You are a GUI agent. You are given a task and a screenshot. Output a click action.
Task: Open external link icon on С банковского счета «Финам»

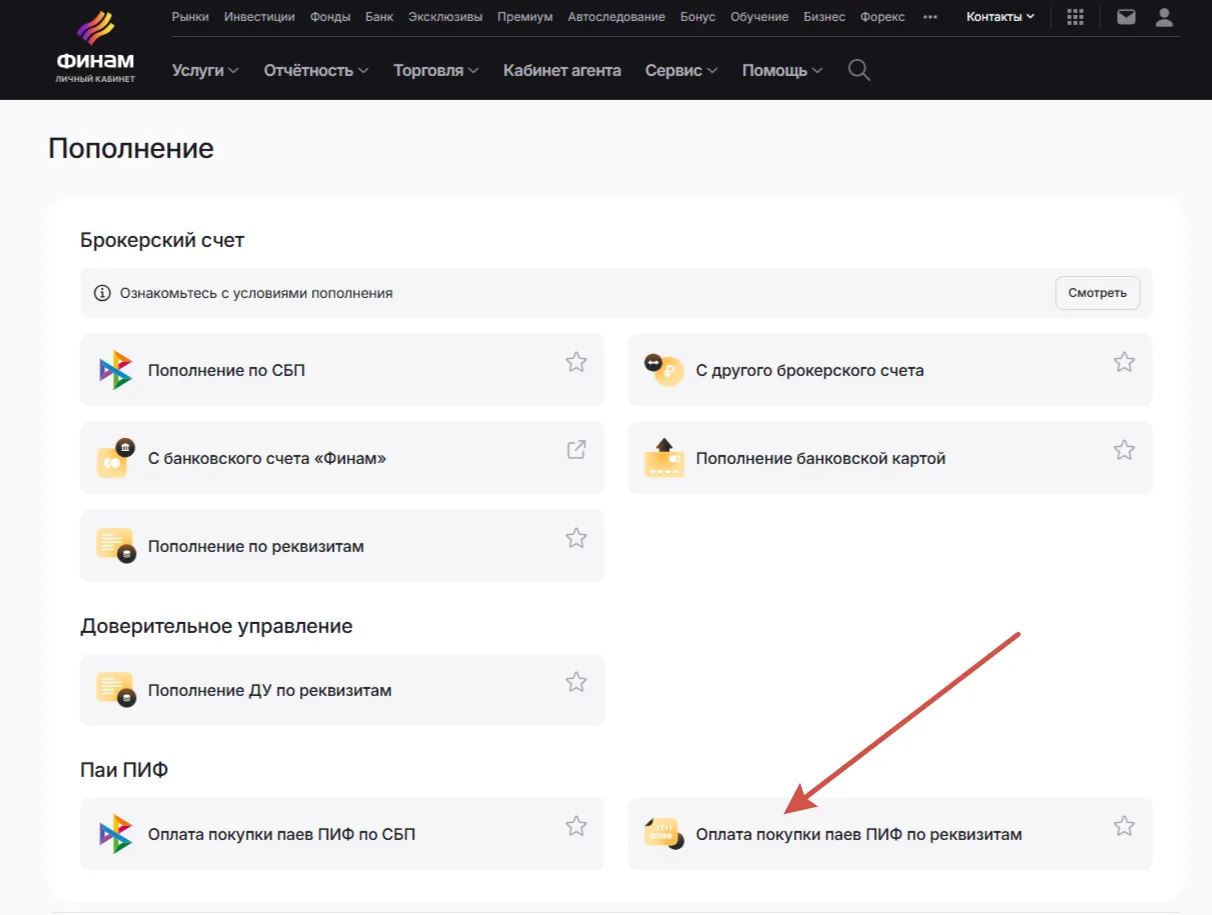(576, 450)
